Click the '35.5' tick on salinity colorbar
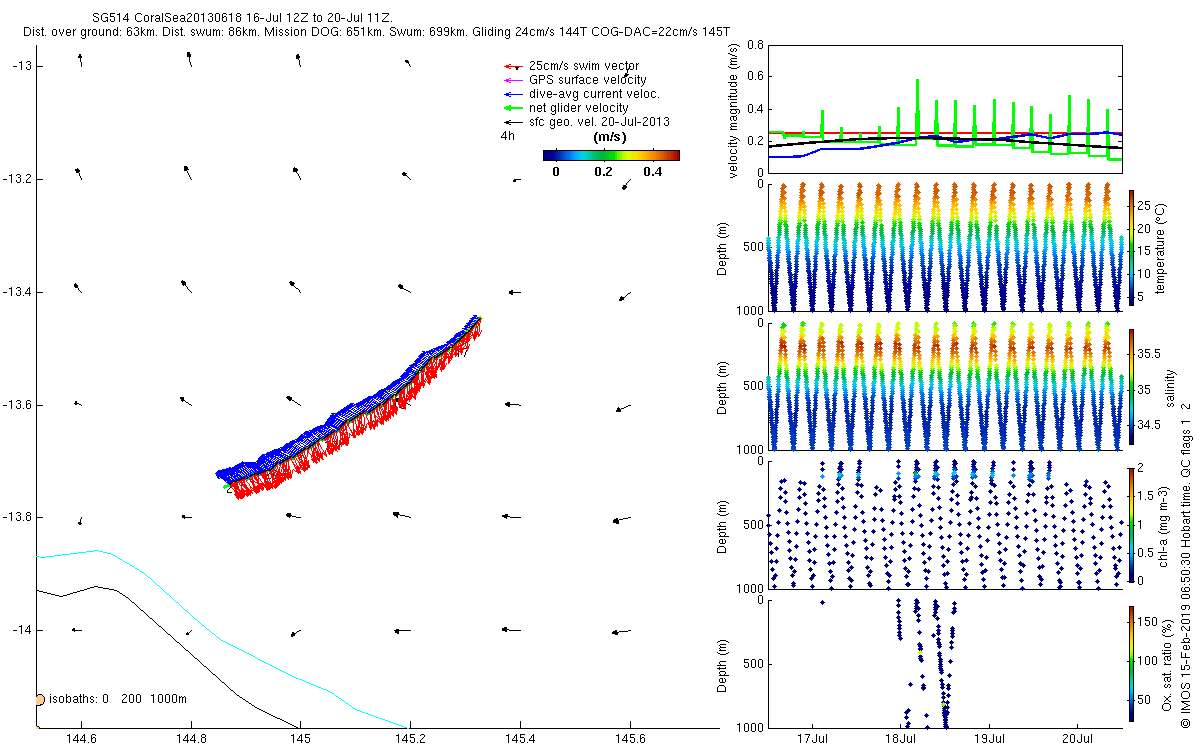Screen dimensions: 1200x750 1149,354
